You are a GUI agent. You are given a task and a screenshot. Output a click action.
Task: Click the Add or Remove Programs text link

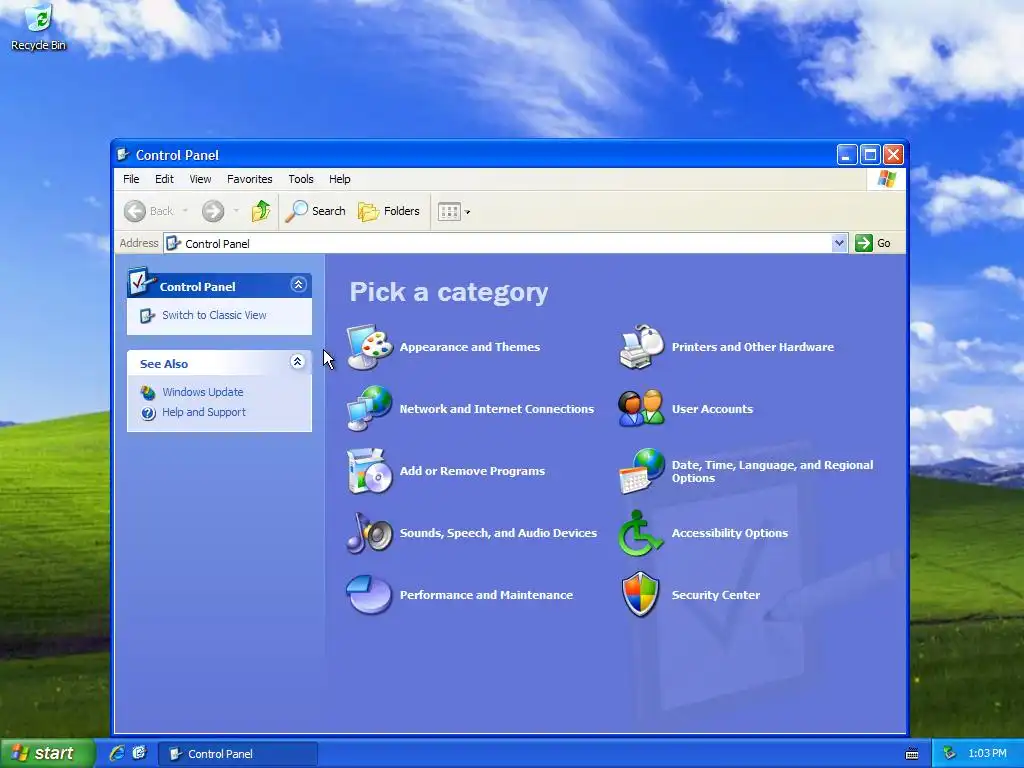coord(472,471)
